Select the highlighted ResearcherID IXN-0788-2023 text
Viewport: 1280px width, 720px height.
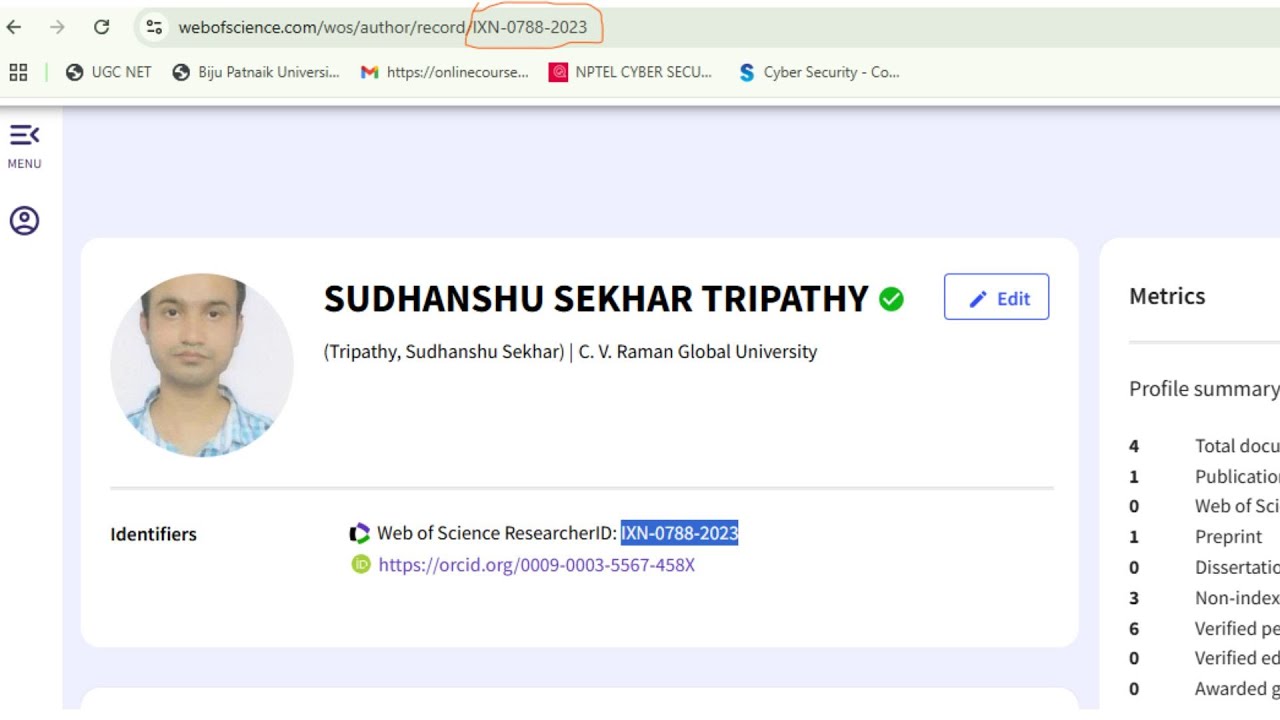pos(679,534)
